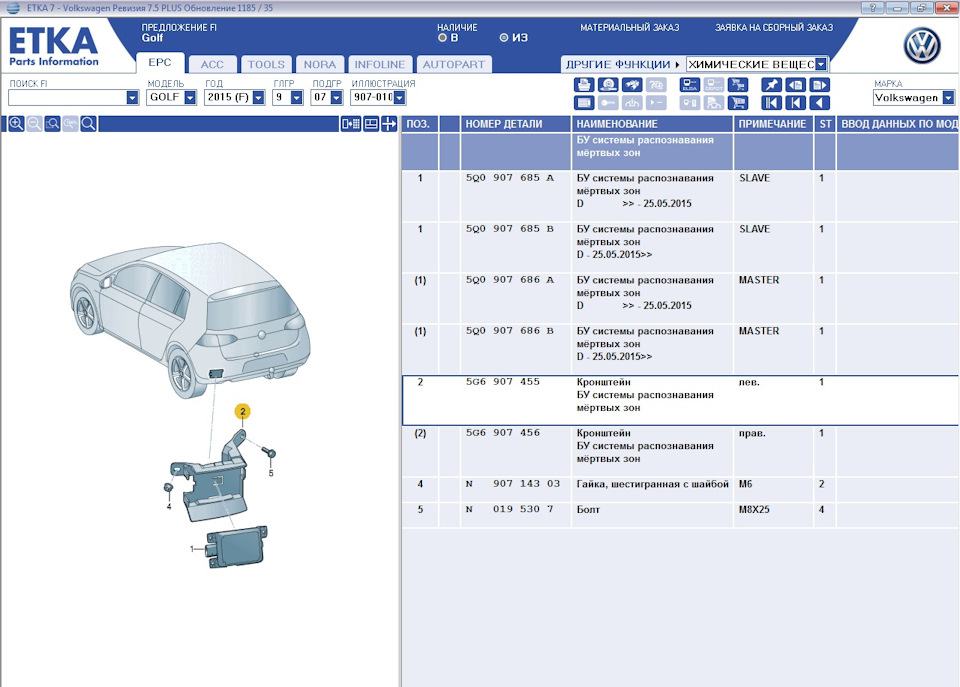The image size is (960, 687).
Task: Click the keyboard panel icon
Action: tap(583, 103)
